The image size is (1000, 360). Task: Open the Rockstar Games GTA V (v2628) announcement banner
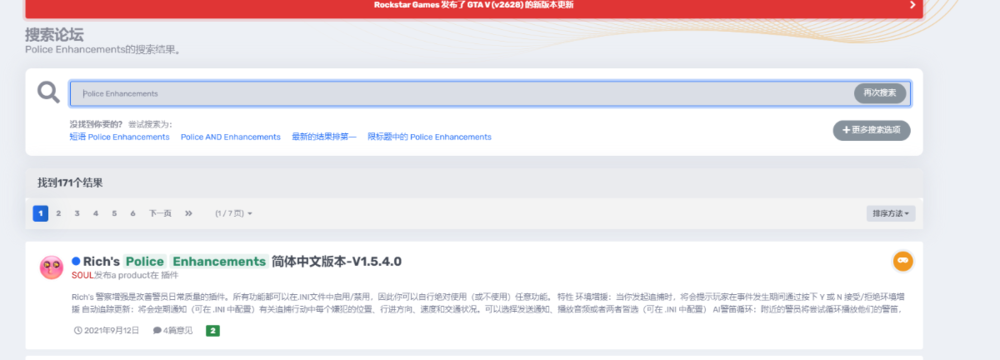474,5
